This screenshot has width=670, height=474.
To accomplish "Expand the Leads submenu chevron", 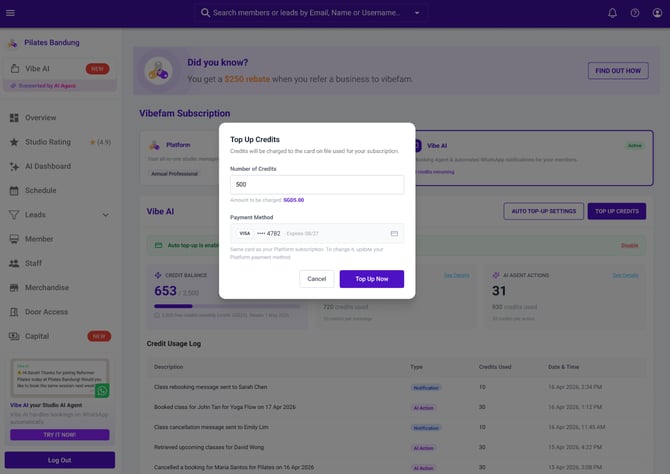I will tap(106, 215).
